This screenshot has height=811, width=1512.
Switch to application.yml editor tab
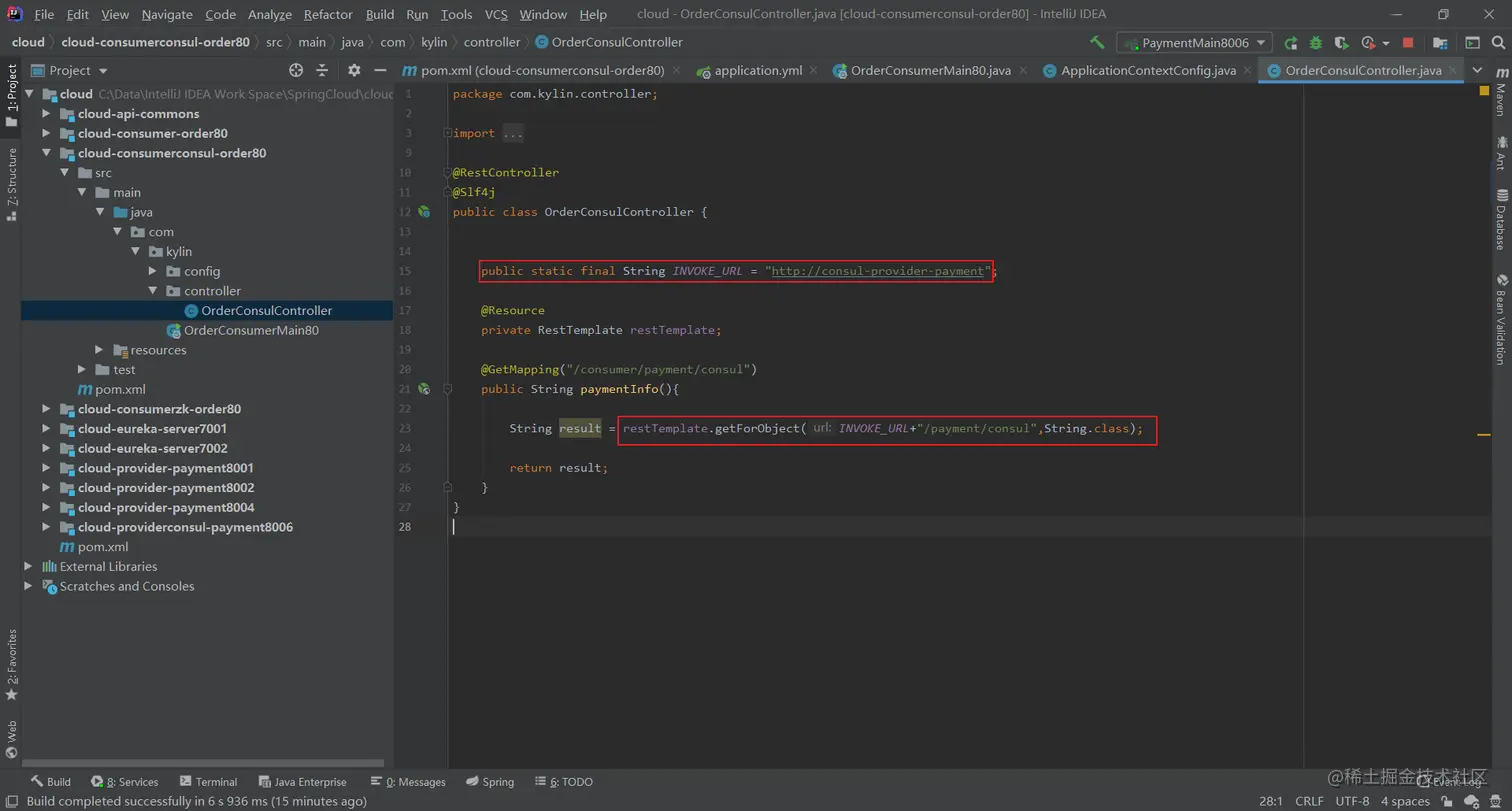[x=758, y=71]
